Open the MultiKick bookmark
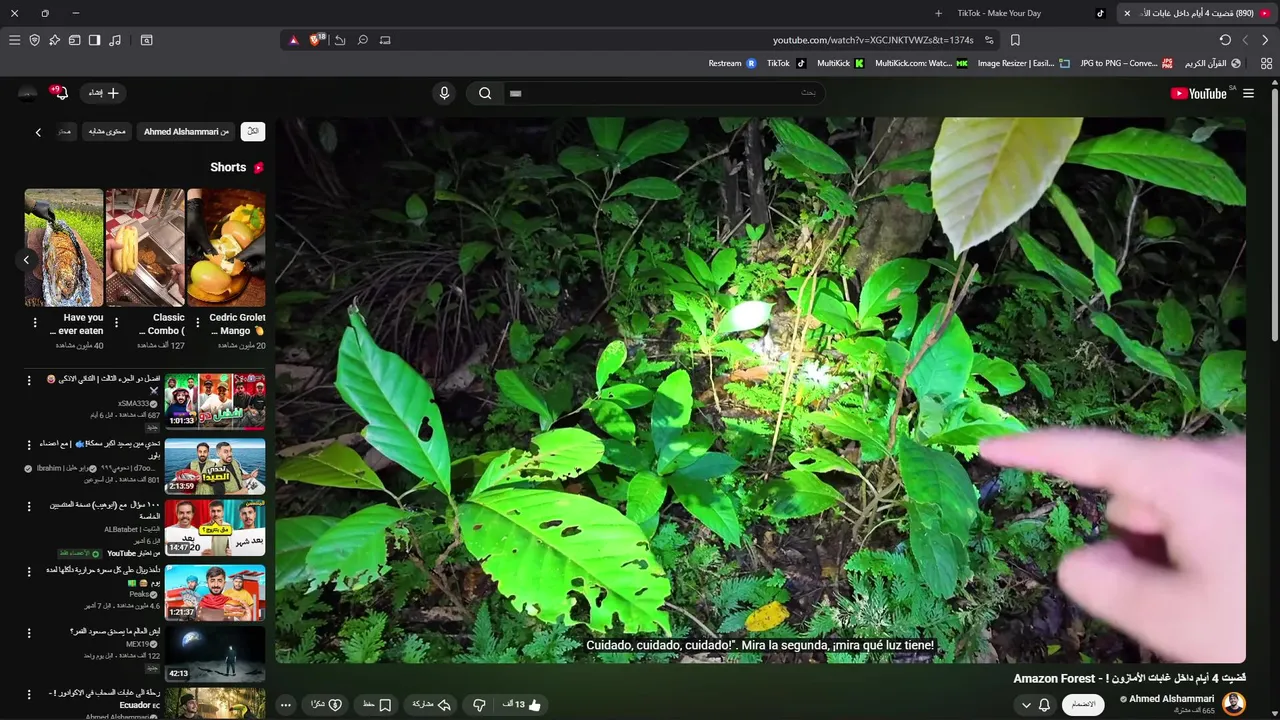Image resolution: width=1280 pixels, height=720 pixels. tap(840, 63)
